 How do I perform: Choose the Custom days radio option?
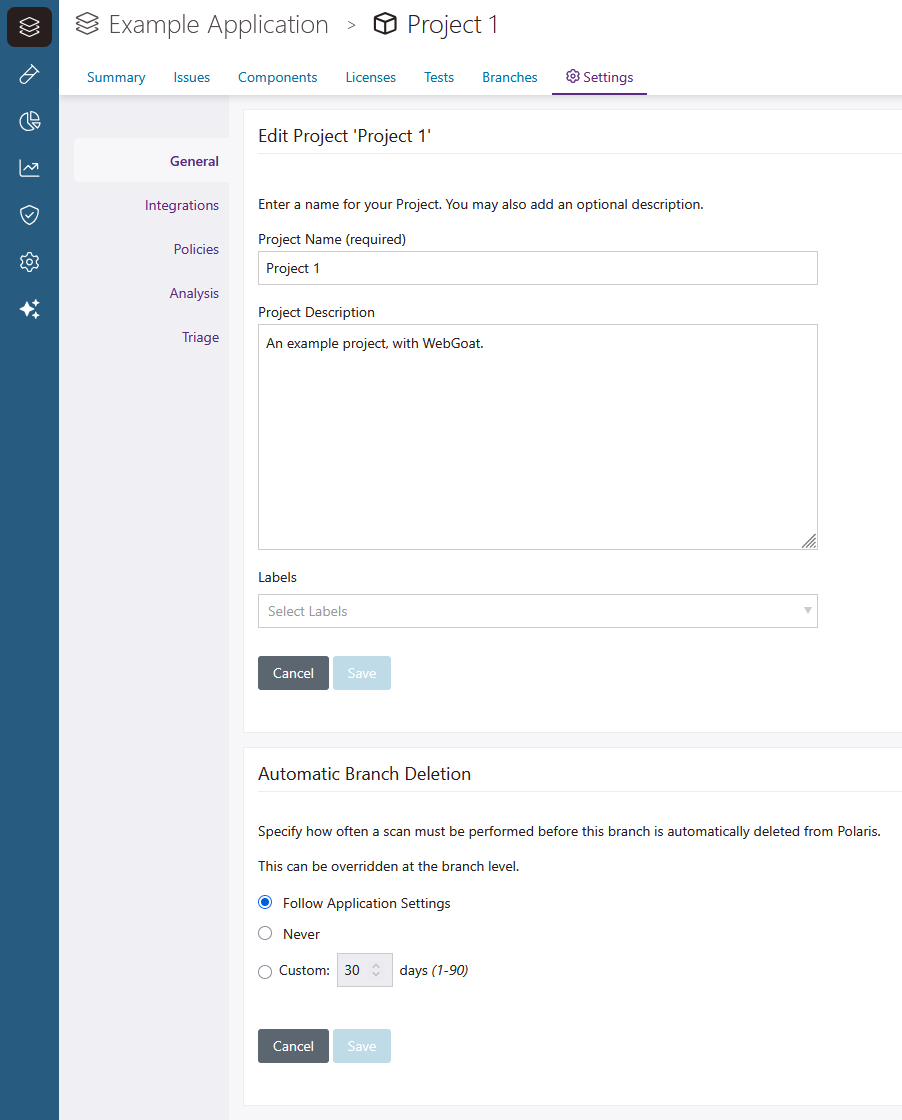click(265, 971)
